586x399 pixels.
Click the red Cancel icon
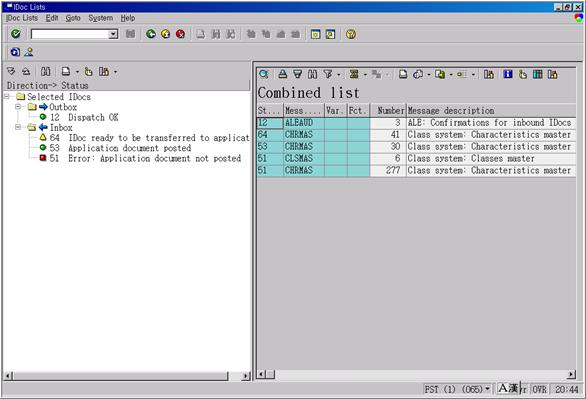[181, 34]
